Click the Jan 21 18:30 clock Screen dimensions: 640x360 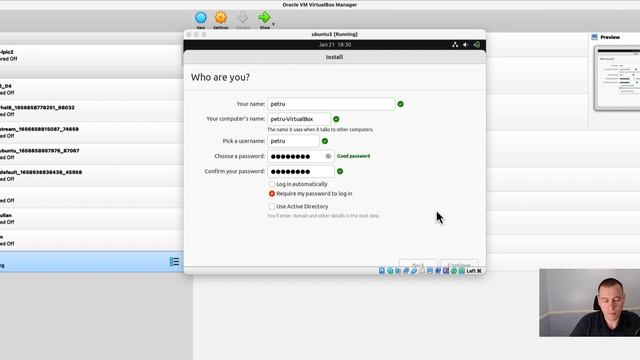(x=335, y=45)
